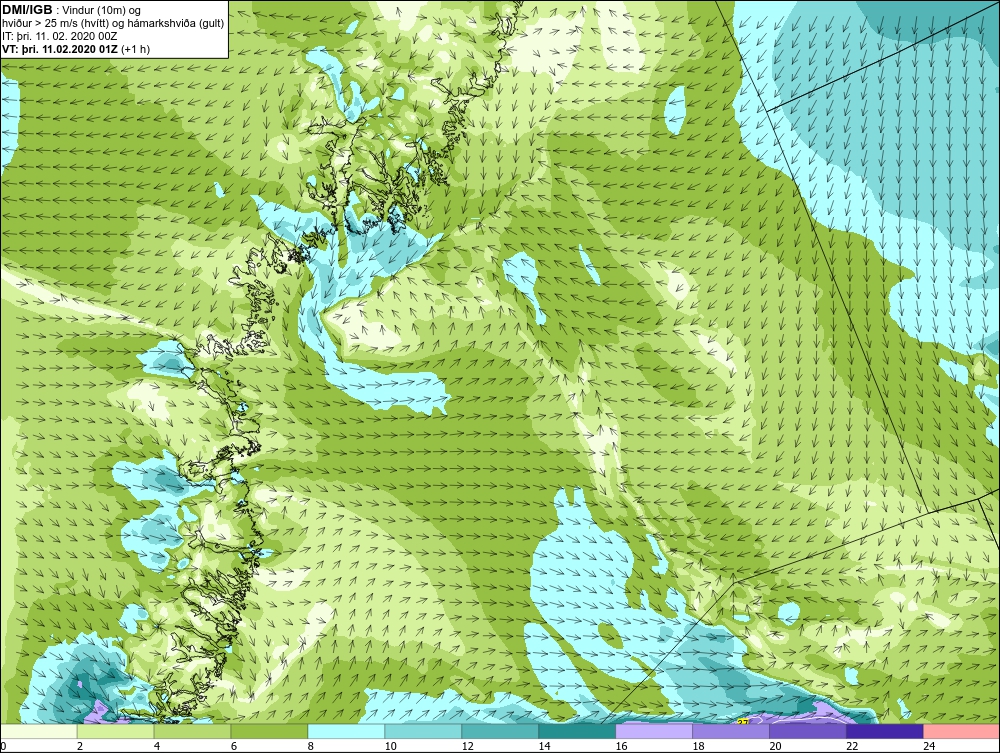Click the 0–2 m/s pale legend swatch
Image resolution: width=1000 pixels, height=753 pixels.
[x=39, y=731]
